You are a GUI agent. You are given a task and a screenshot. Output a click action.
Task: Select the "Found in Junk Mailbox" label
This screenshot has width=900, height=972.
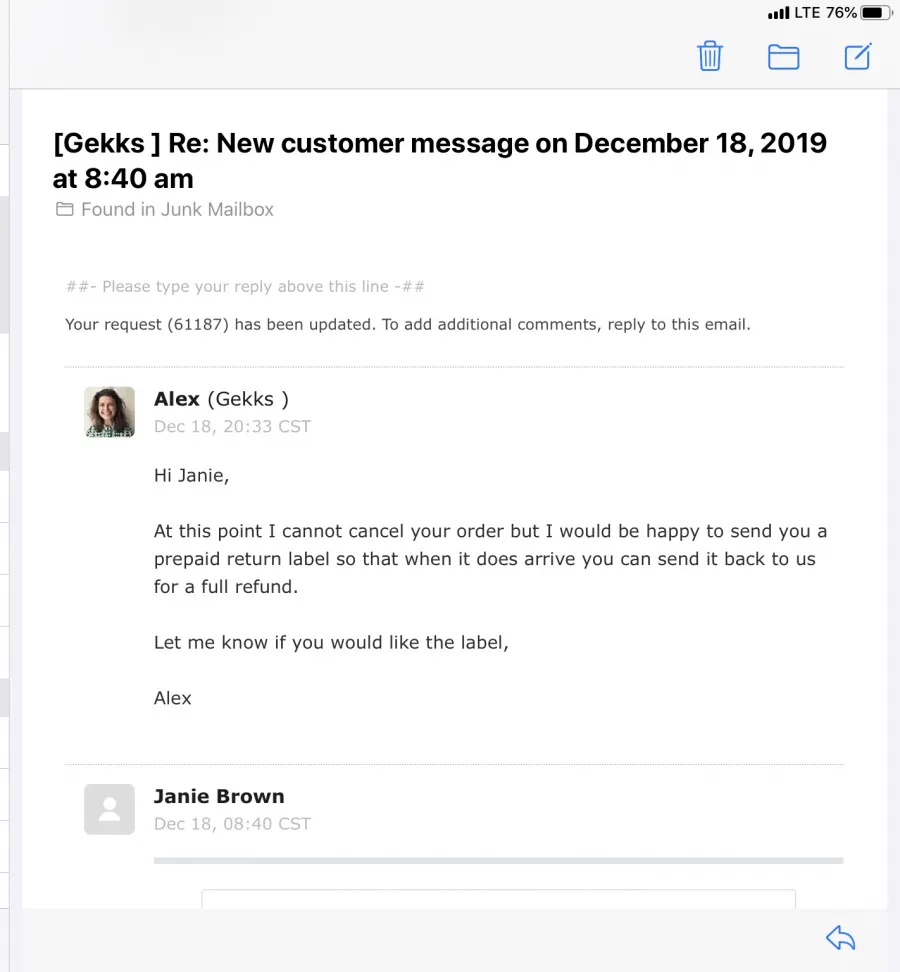pos(177,210)
